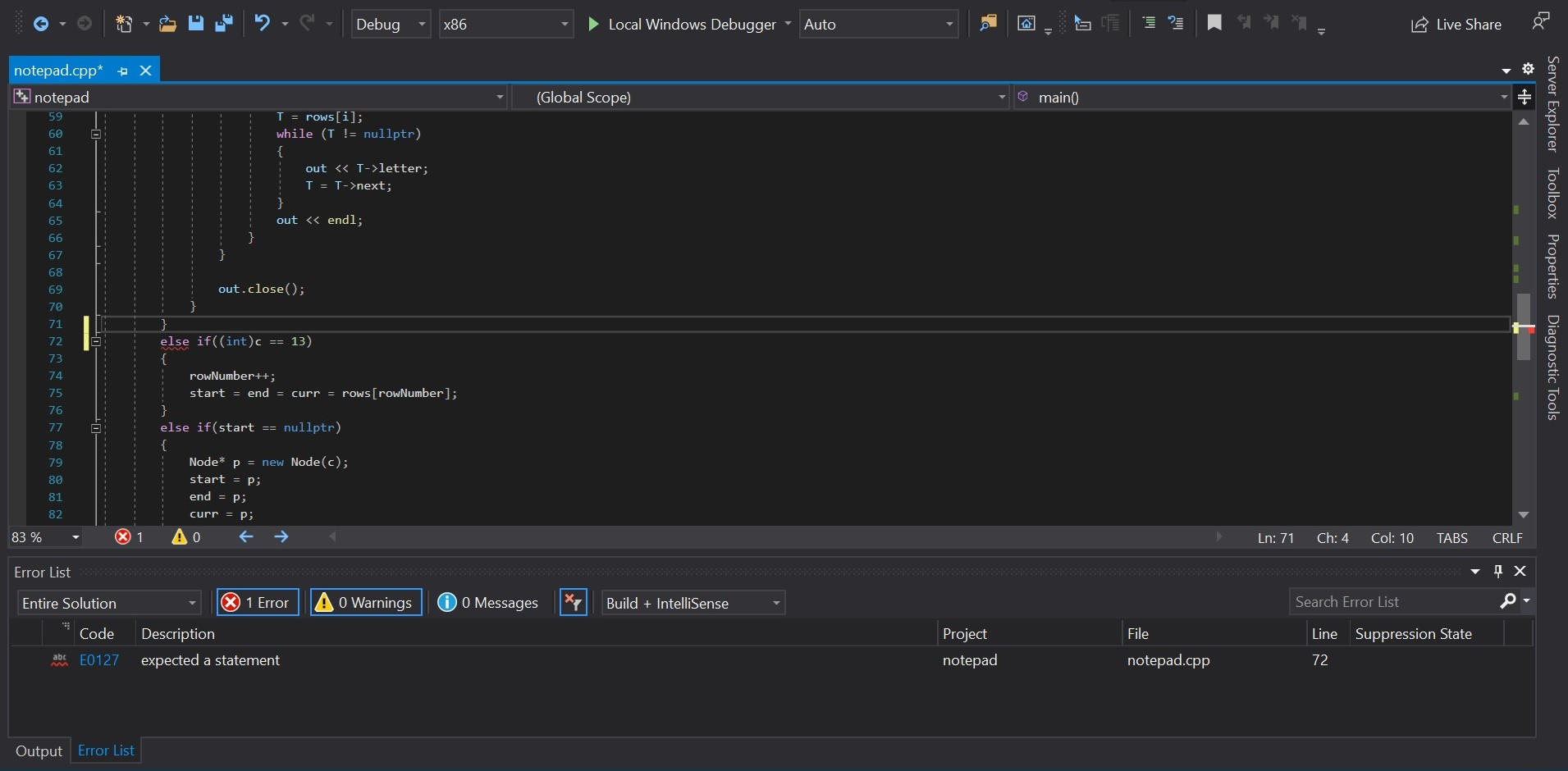Toggle a bookmark with the Bookmark icon
The width and height of the screenshot is (1568, 771).
click(x=1214, y=23)
